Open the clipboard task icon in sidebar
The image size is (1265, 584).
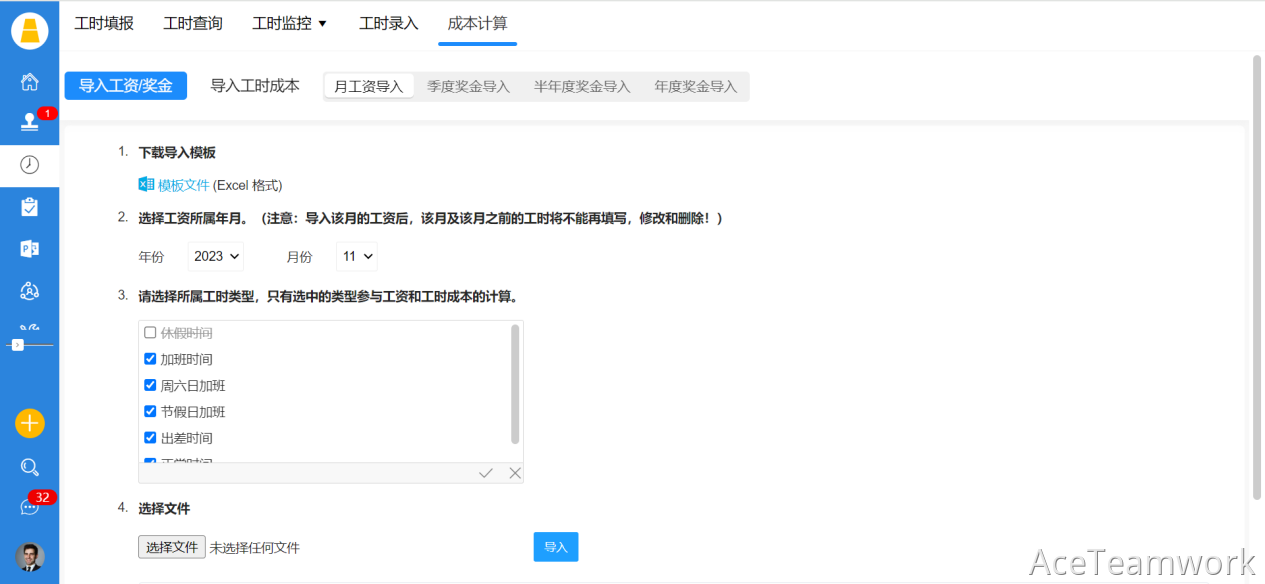[29, 207]
